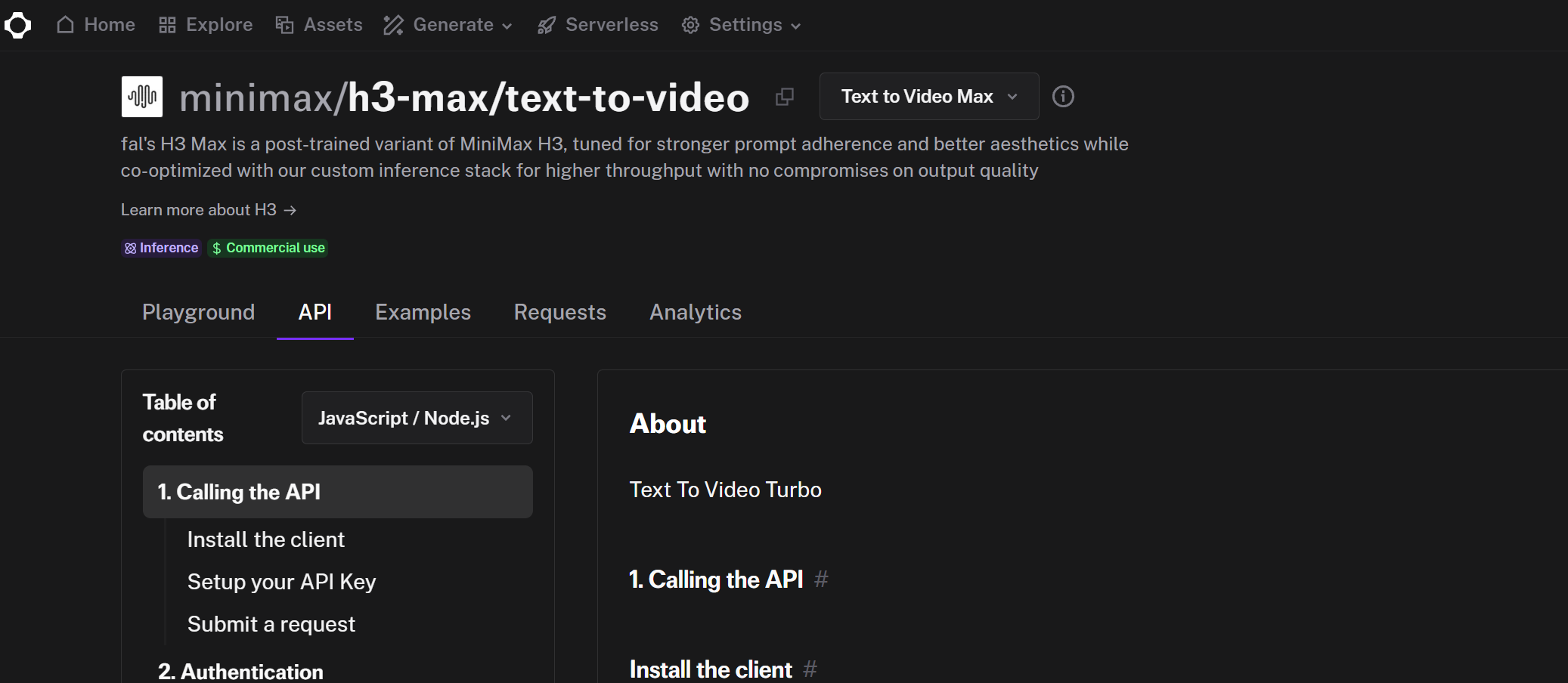Open Explore in the top navigation
Screen dimensions: 1568x683
[x=206, y=25]
